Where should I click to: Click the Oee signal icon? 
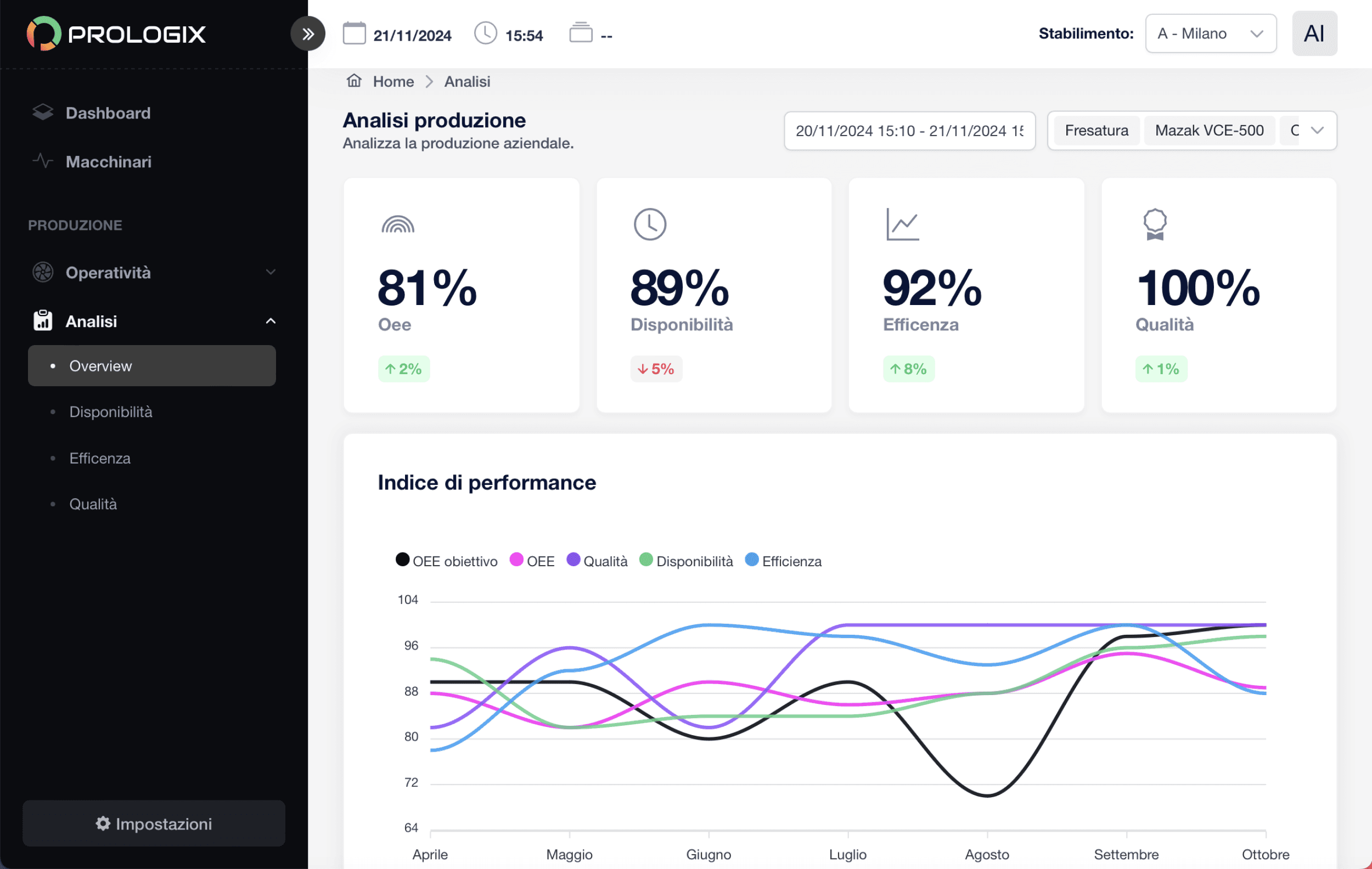tap(398, 224)
